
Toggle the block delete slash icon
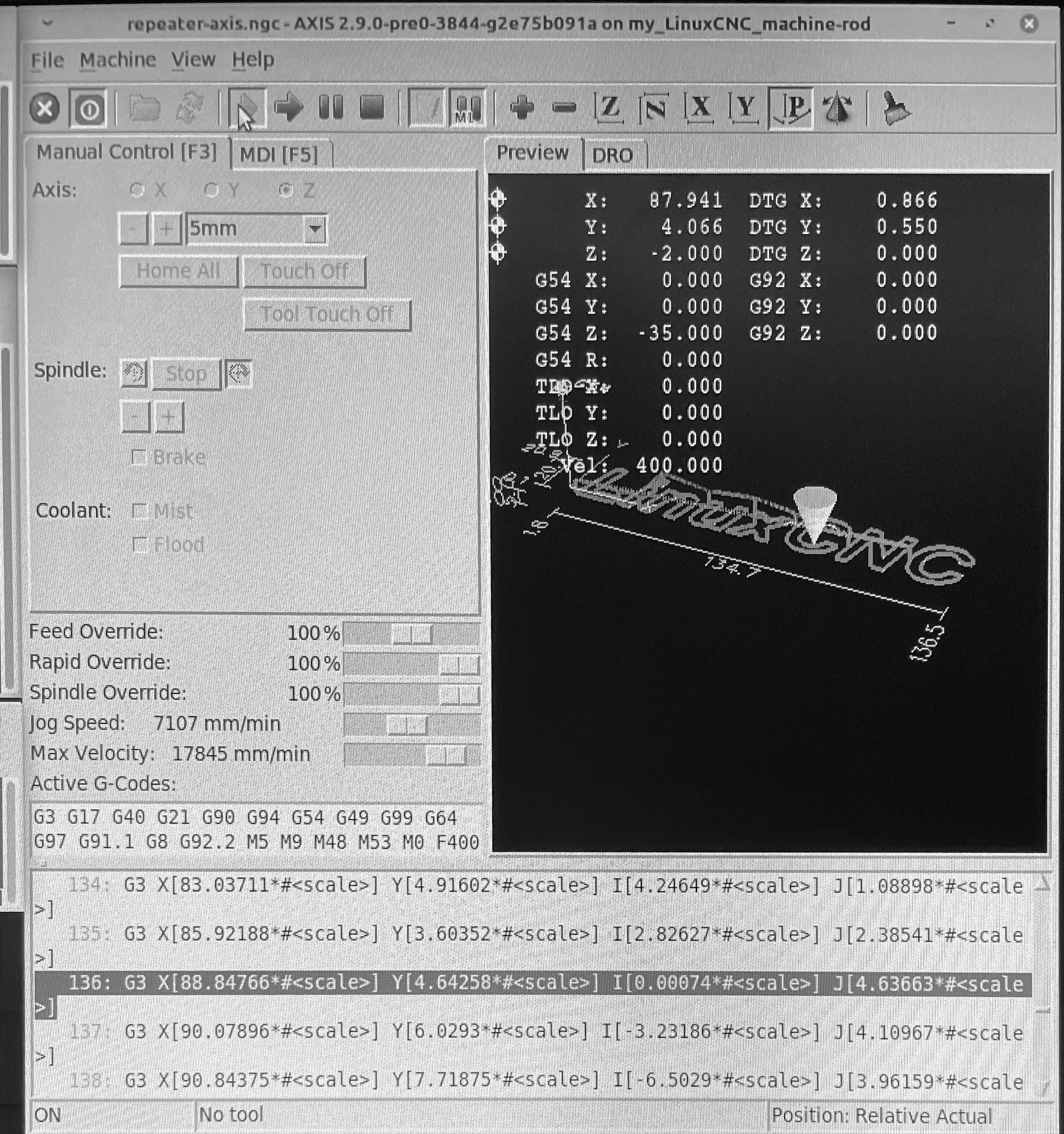click(x=426, y=107)
